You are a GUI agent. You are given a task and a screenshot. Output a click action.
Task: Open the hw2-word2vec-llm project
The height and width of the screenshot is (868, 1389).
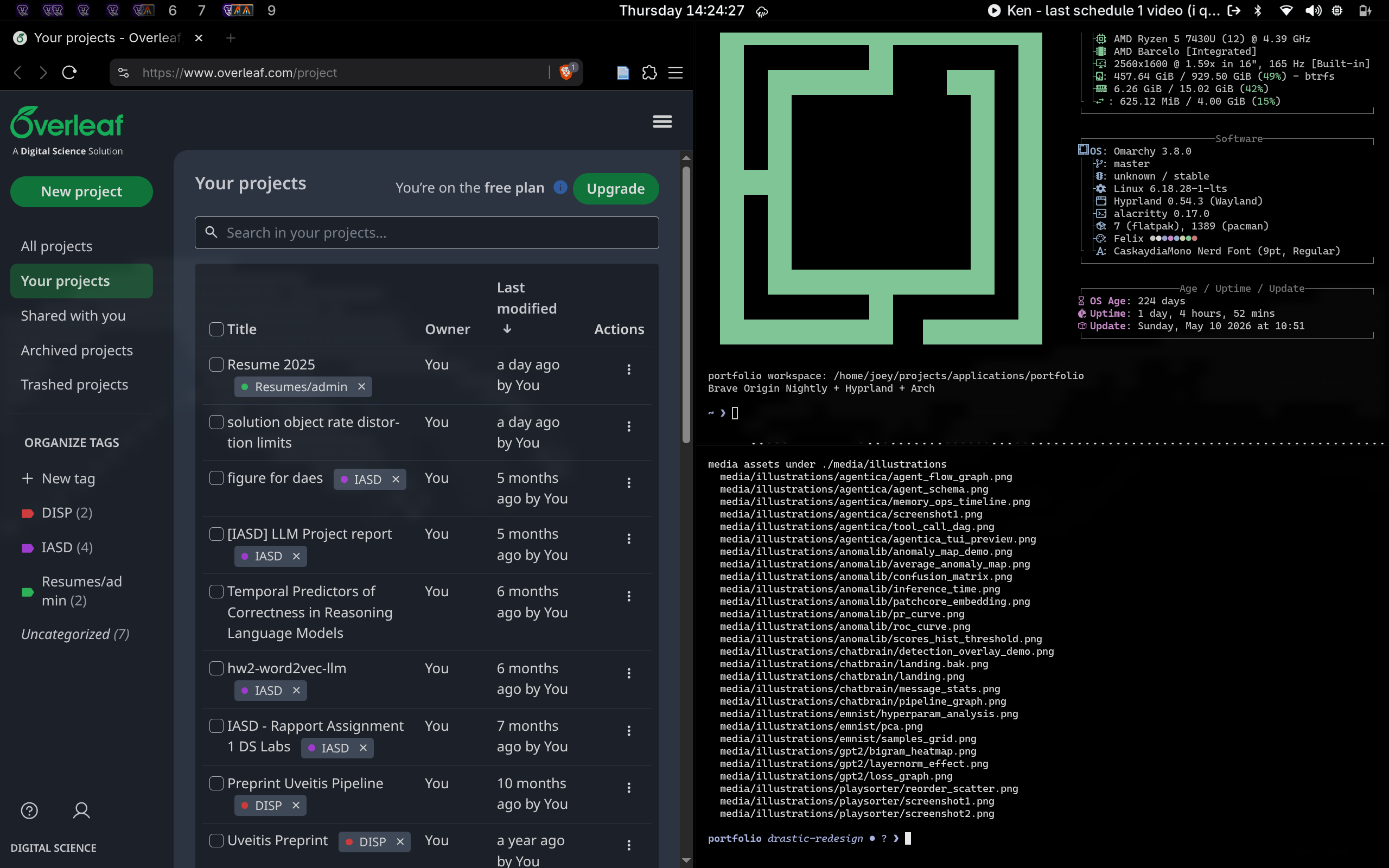point(286,668)
